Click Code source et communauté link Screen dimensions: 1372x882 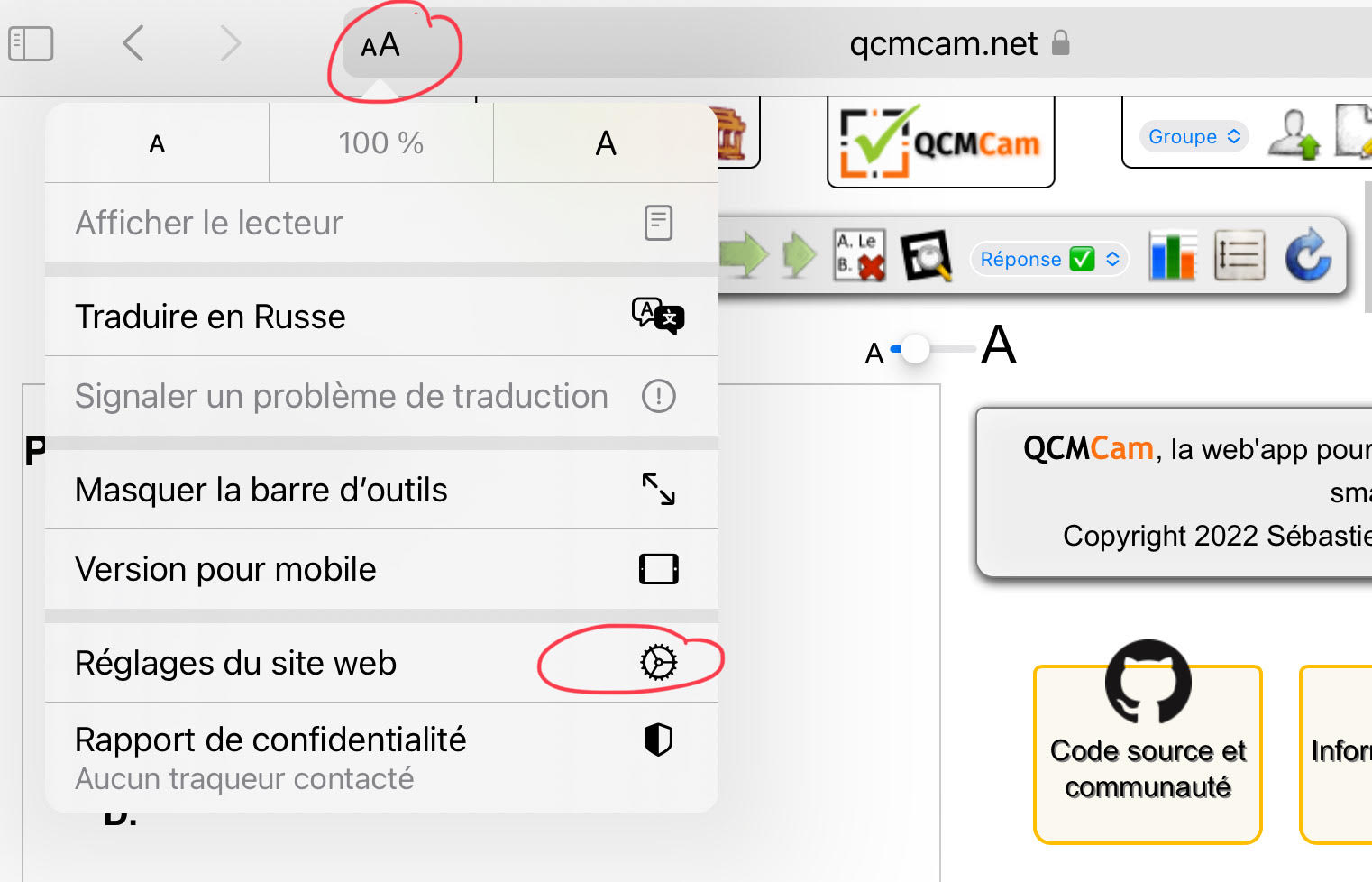tap(1148, 754)
